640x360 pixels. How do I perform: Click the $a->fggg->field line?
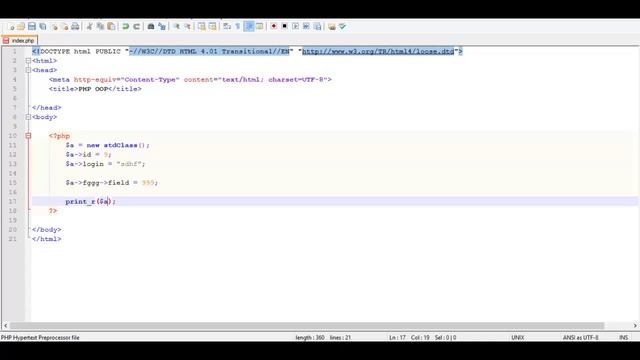pos(111,183)
